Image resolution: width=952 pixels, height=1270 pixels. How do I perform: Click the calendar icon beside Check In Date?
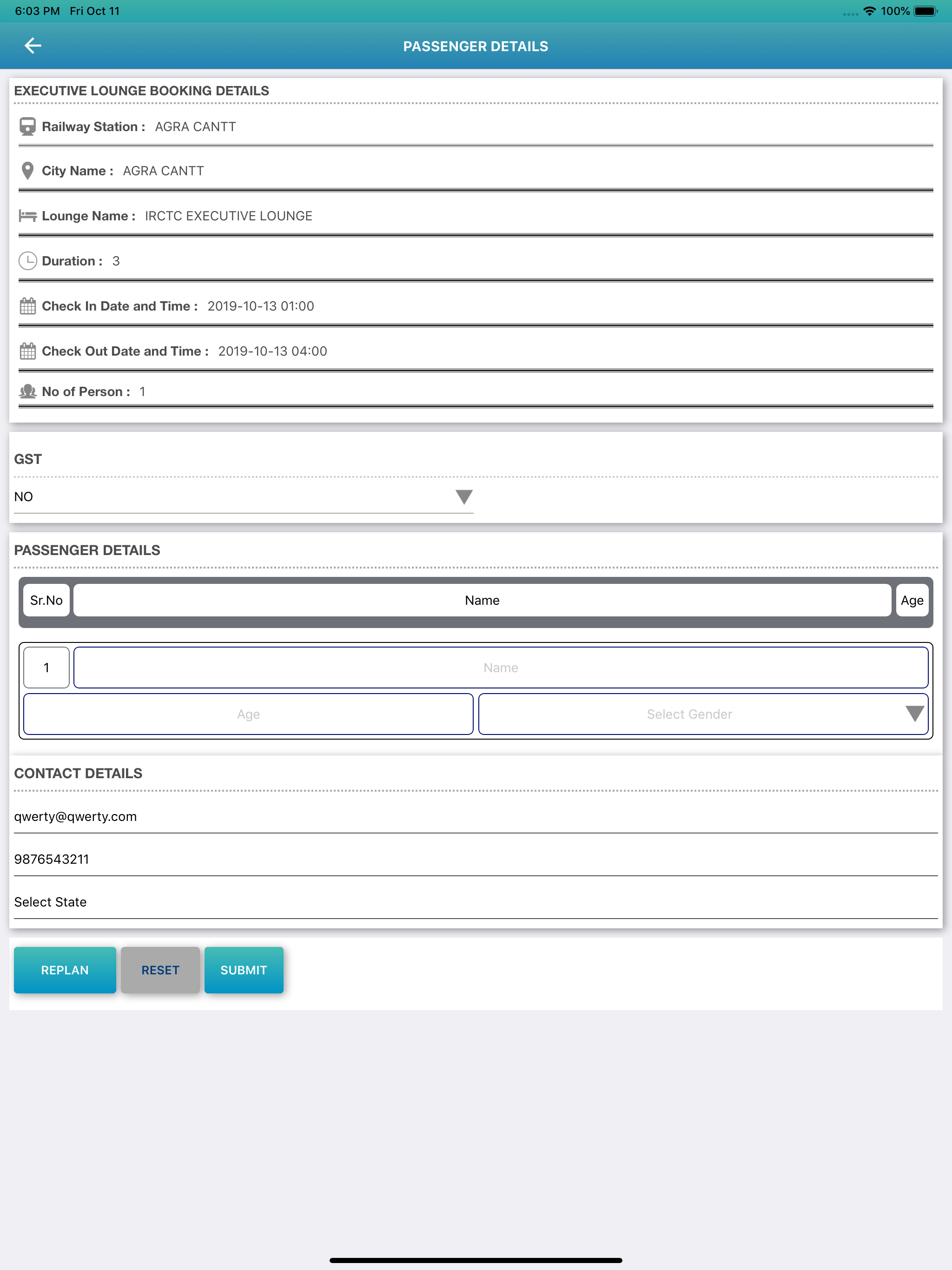point(27,306)
